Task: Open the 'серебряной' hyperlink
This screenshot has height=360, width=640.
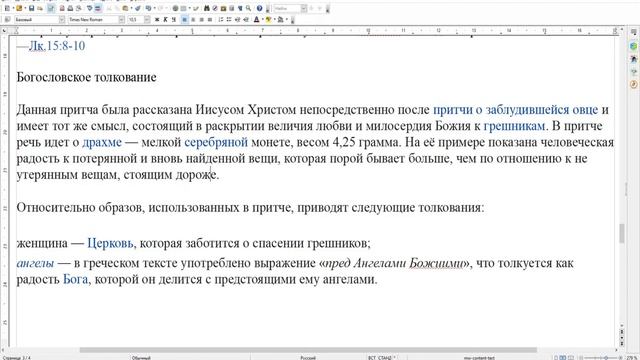Action: [x=216, y=142]
